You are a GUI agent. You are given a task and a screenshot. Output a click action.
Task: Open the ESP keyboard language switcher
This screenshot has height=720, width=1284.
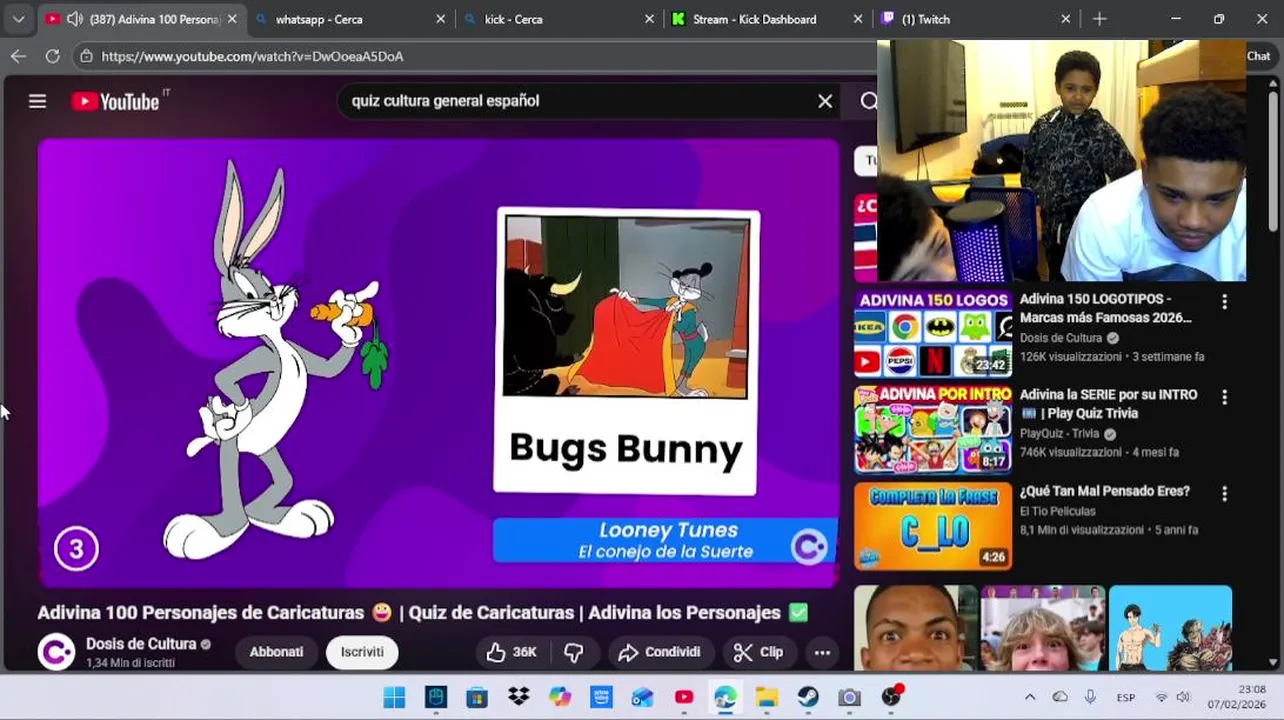point(1125,697)
